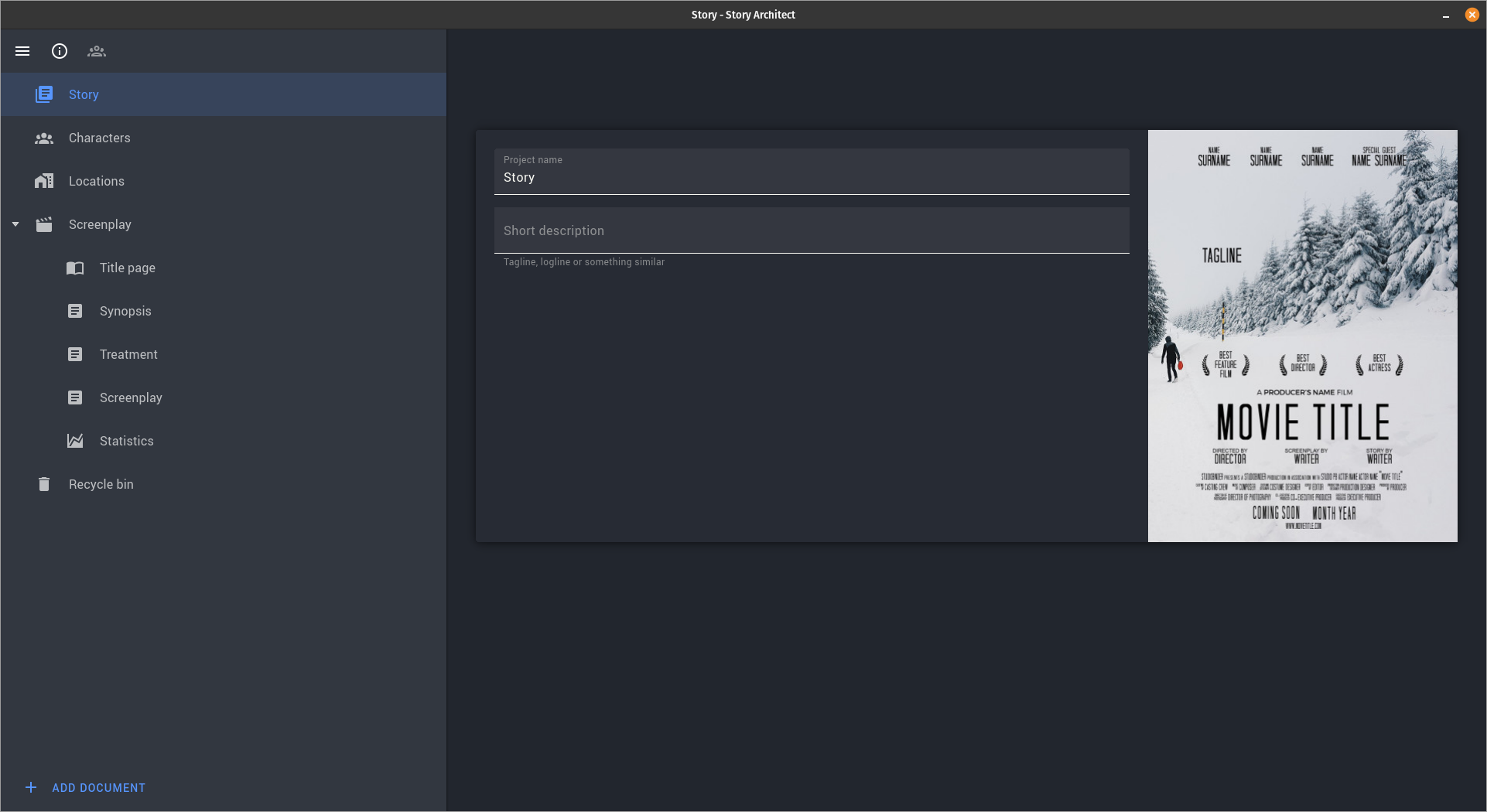Select the Story item in navigator

tap(224, 94)
